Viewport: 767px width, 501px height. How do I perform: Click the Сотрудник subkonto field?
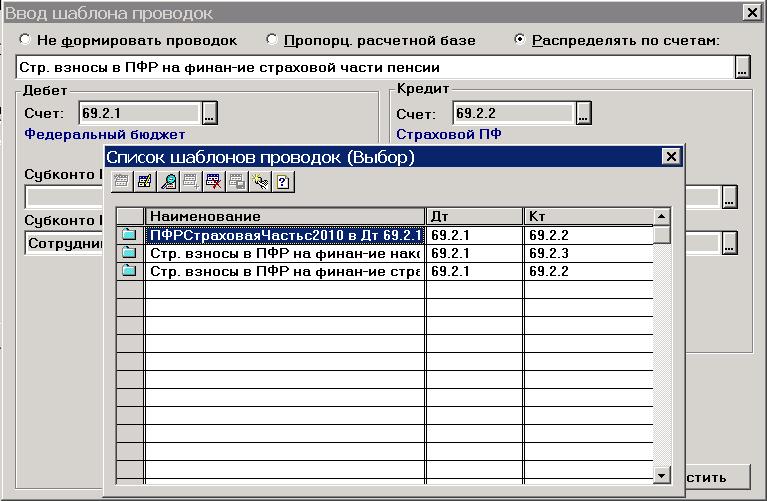(x=65, y=243)
